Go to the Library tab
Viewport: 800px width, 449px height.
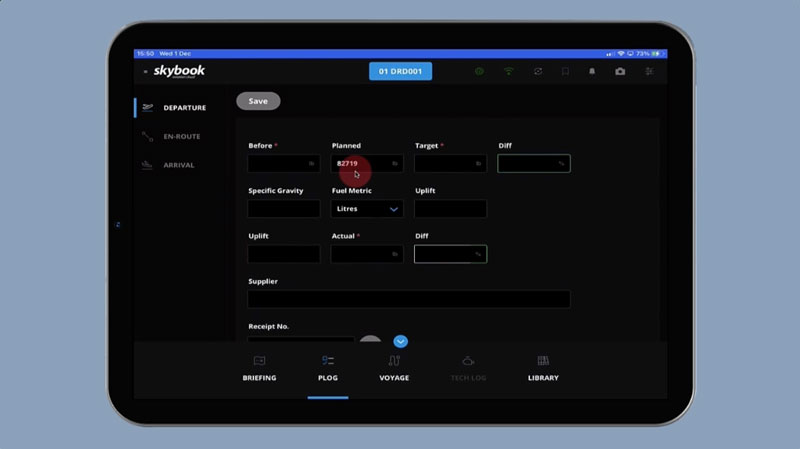pyautogui.click(x=543, y=368)
